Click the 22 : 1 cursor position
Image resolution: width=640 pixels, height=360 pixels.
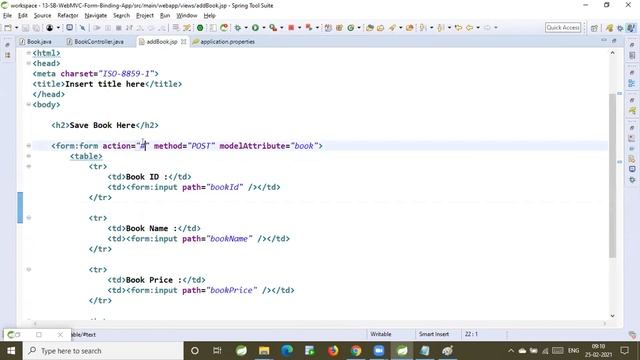(x=471, y=334)
